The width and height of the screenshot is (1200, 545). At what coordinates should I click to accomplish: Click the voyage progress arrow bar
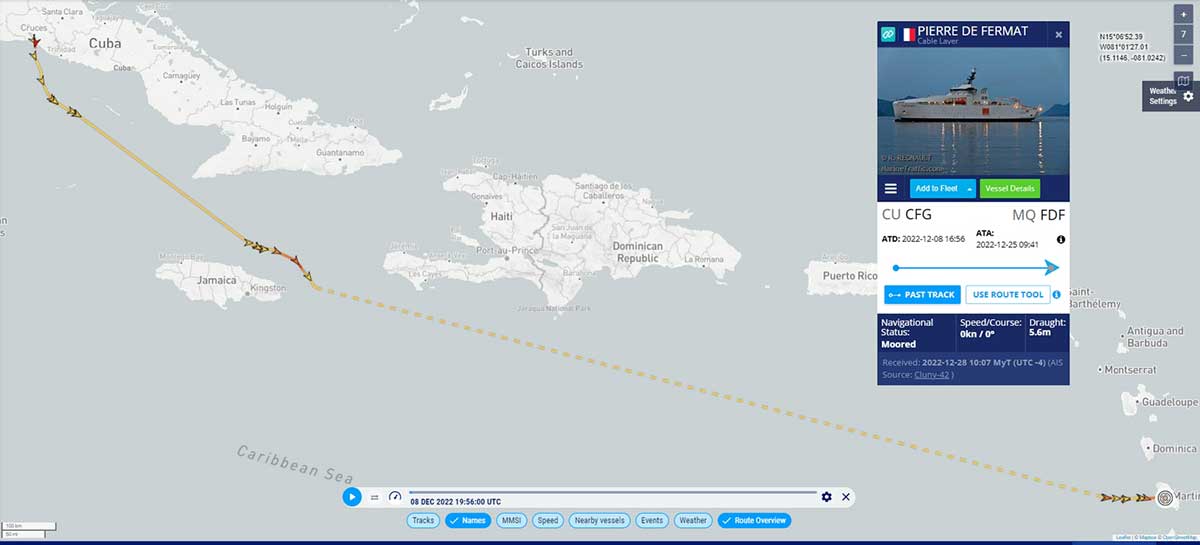point(976,267)
